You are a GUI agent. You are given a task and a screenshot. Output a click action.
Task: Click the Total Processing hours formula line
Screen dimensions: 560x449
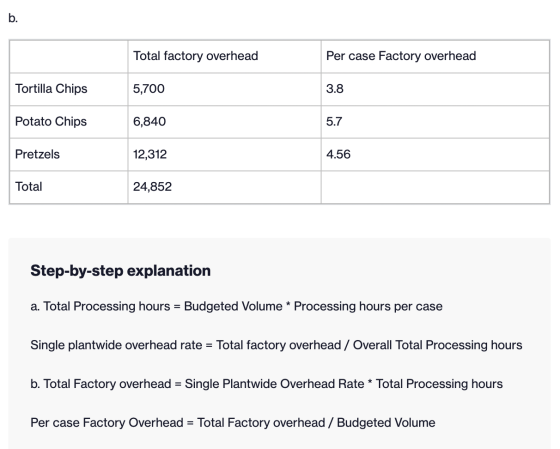pos(236,306)
